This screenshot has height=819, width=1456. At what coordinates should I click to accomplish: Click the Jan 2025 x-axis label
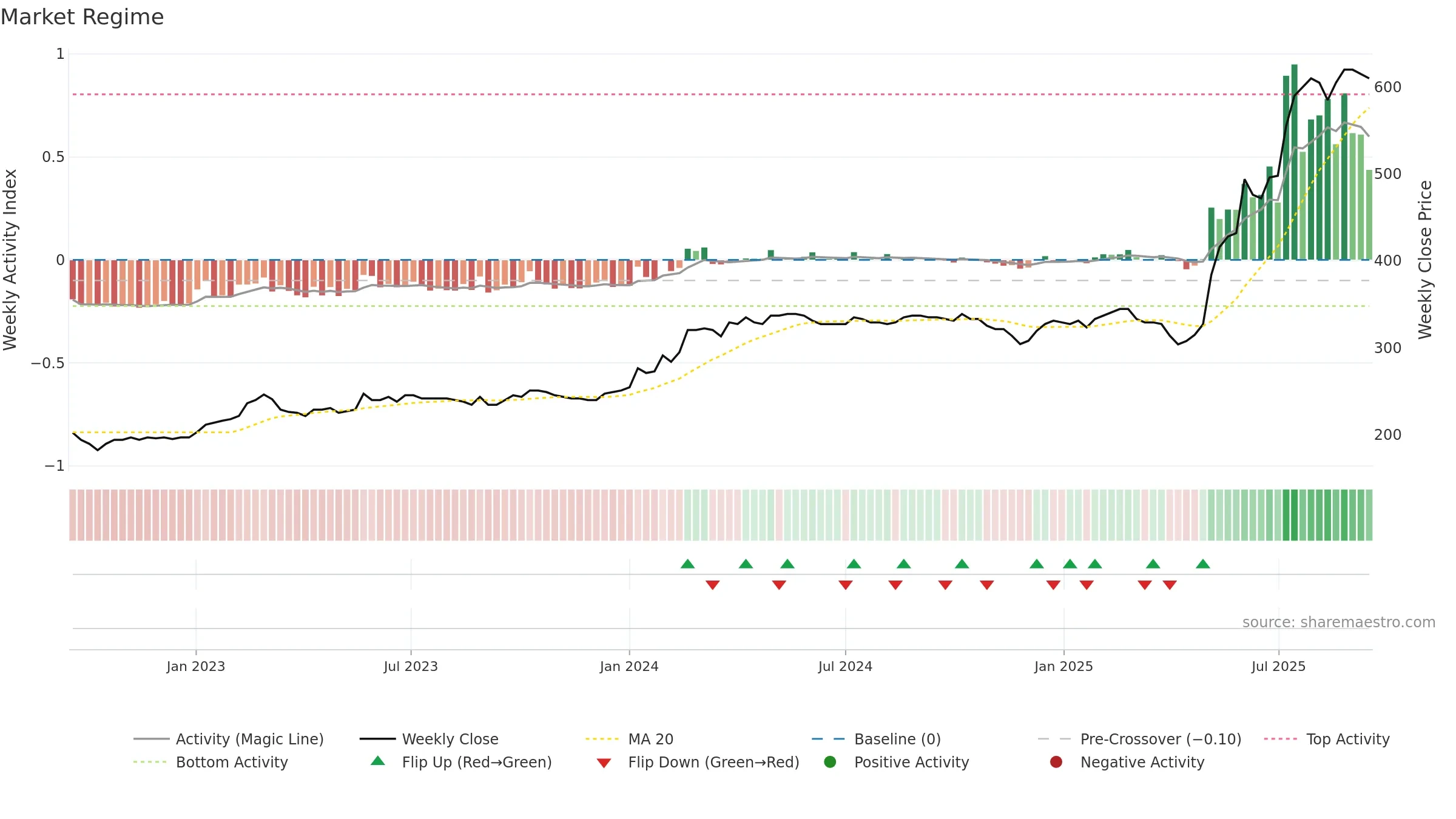click(x=1063, y=667)
